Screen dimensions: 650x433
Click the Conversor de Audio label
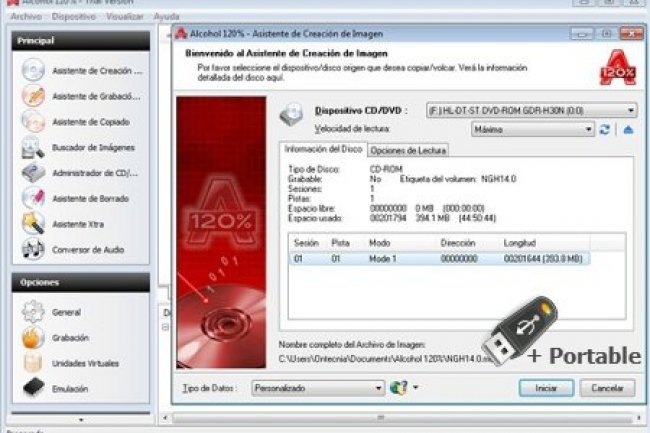pos(88,250)
